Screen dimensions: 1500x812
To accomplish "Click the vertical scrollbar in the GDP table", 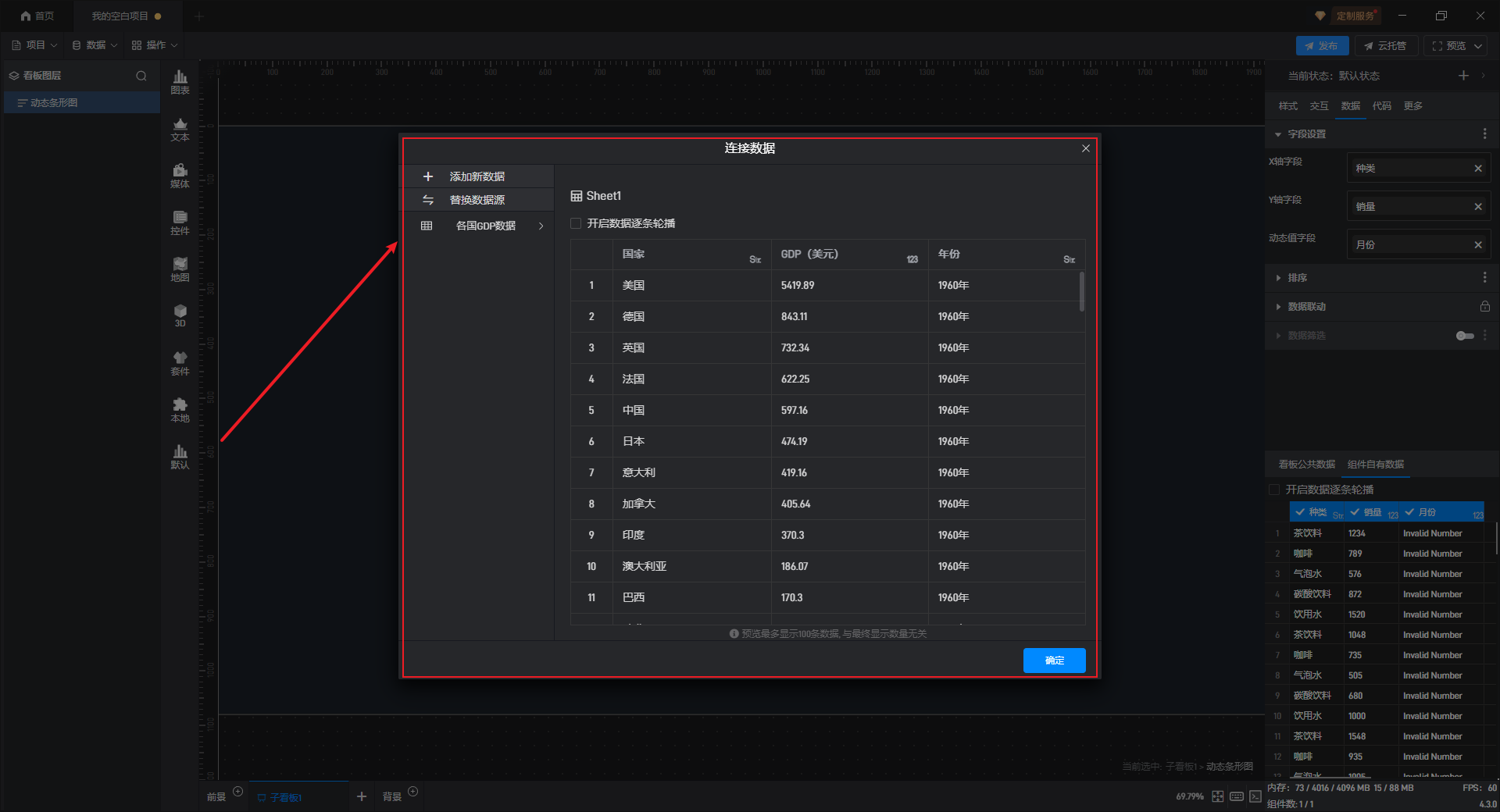I will point(1082,291).
